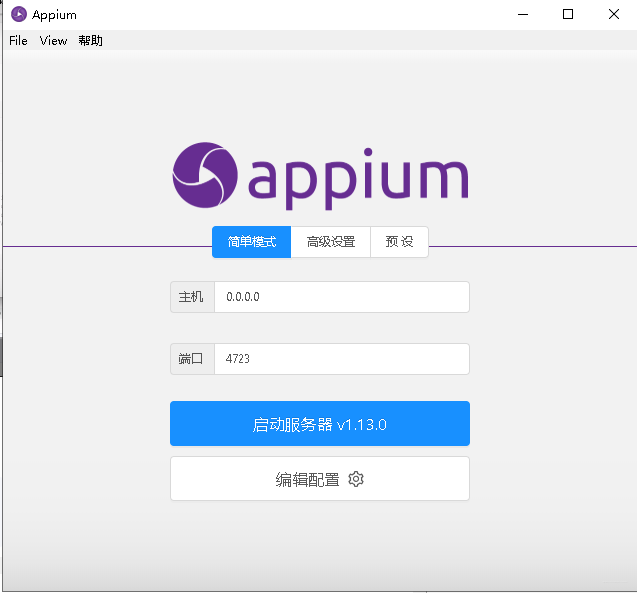Viewport: 637px width, 593px height.
Task: Click the 端口 label
Action: [x=191, y=359]
